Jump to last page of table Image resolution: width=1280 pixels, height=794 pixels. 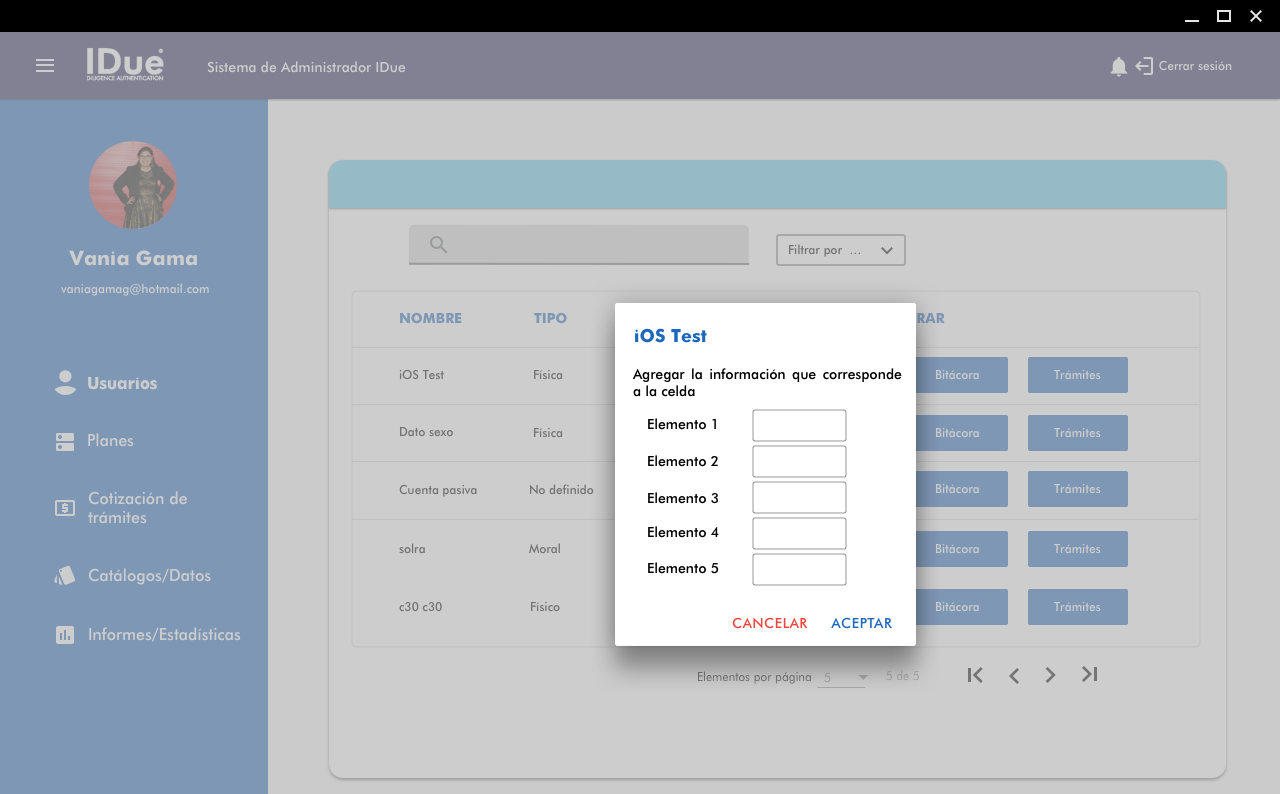(1090, 675)
